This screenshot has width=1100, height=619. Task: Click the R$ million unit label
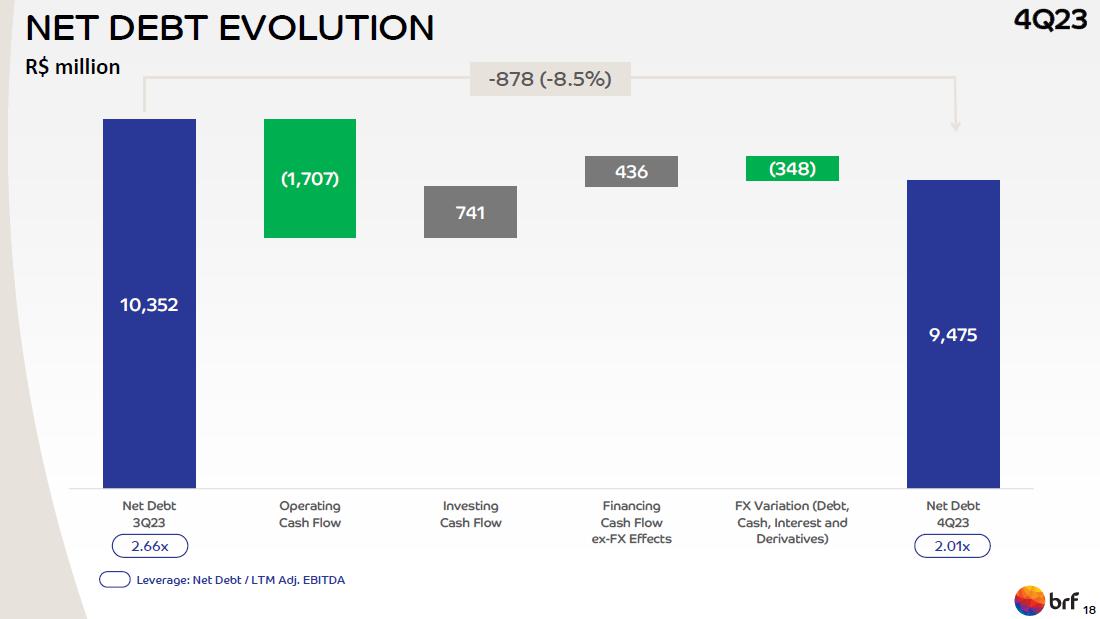tap(73, 67)
